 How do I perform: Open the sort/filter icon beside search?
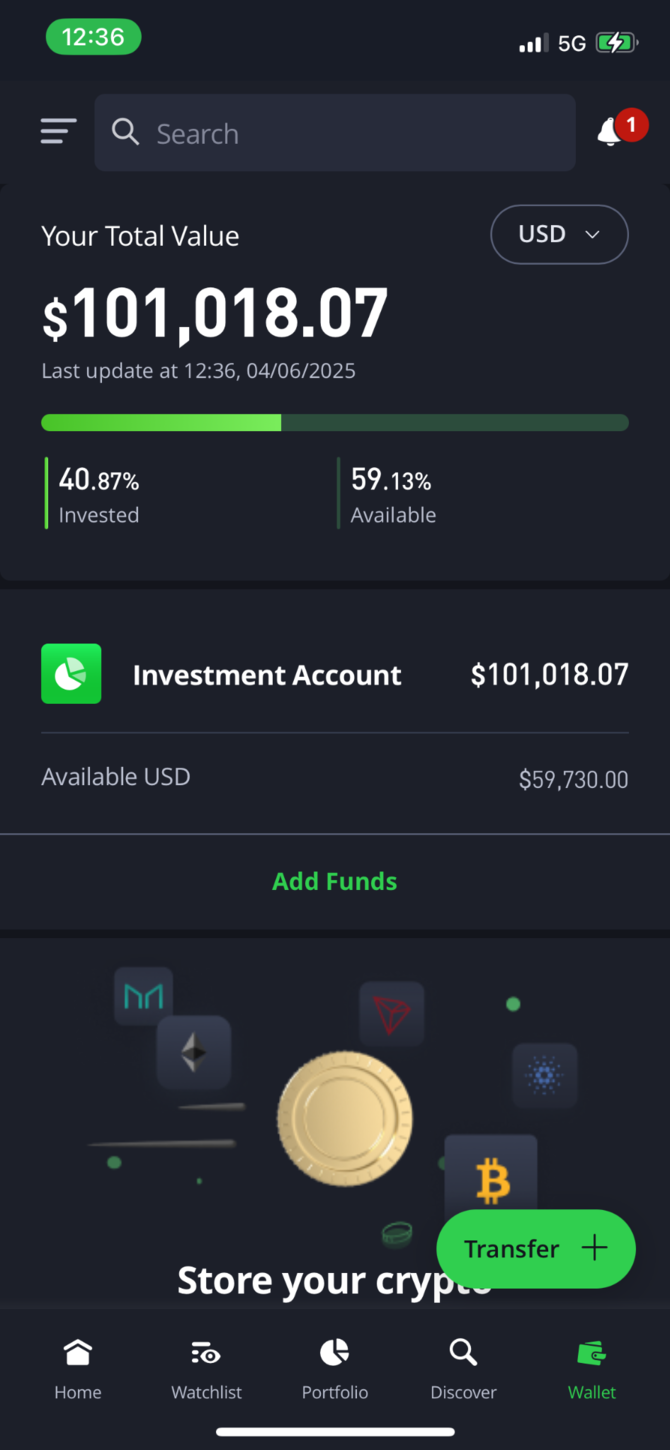57,131
